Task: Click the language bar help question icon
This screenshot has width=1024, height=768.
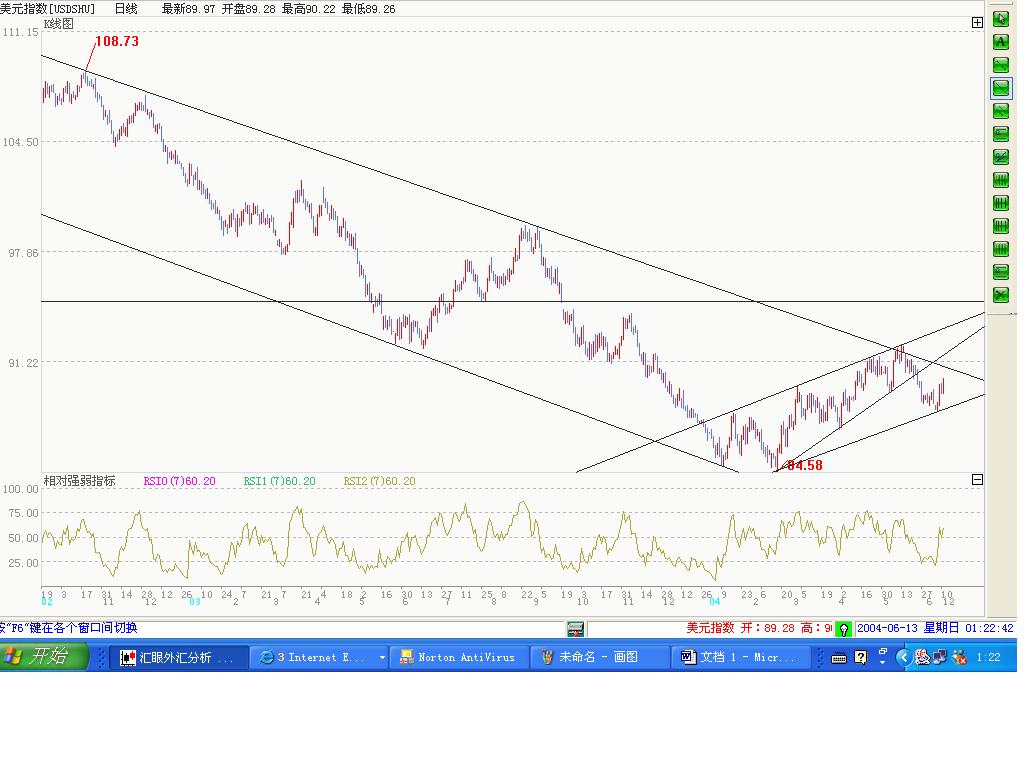Action: pos(861,658)
